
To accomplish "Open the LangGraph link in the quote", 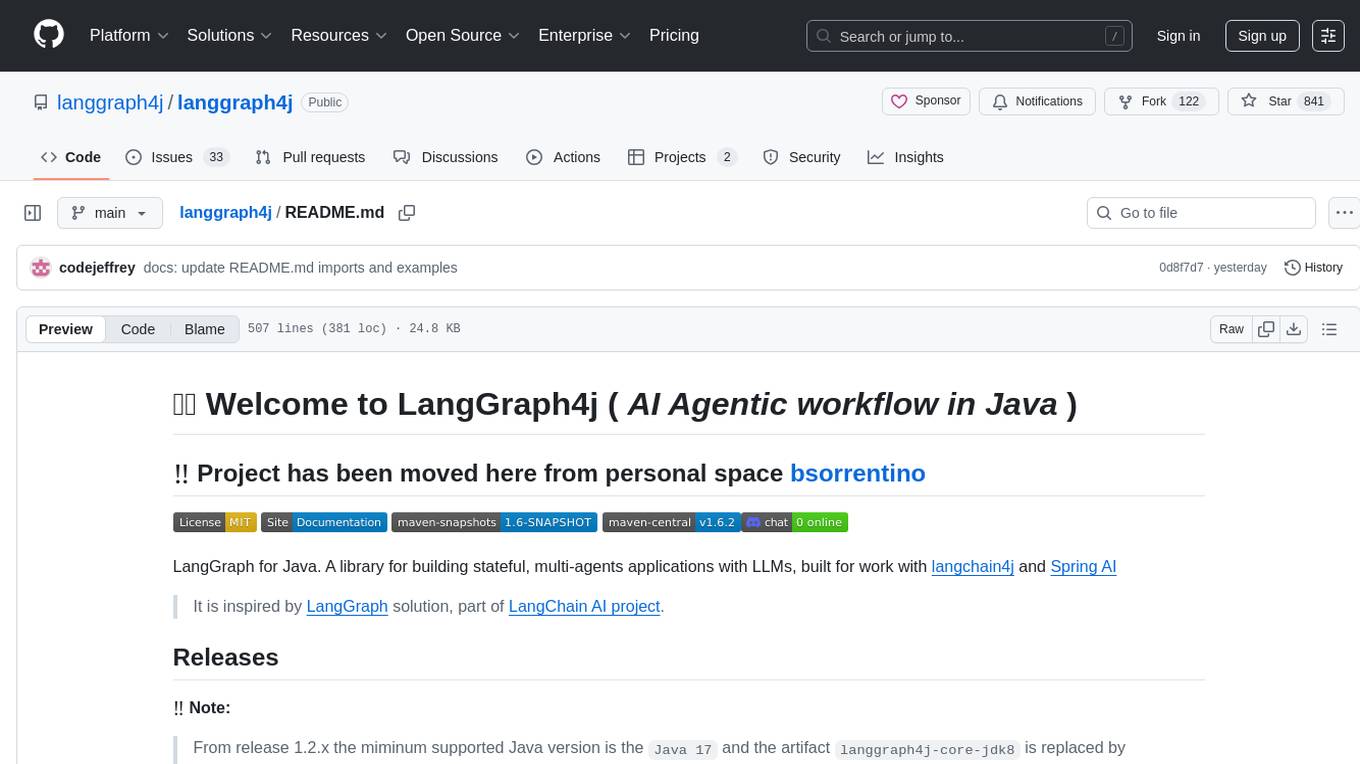I will click(x=347, y=606).
